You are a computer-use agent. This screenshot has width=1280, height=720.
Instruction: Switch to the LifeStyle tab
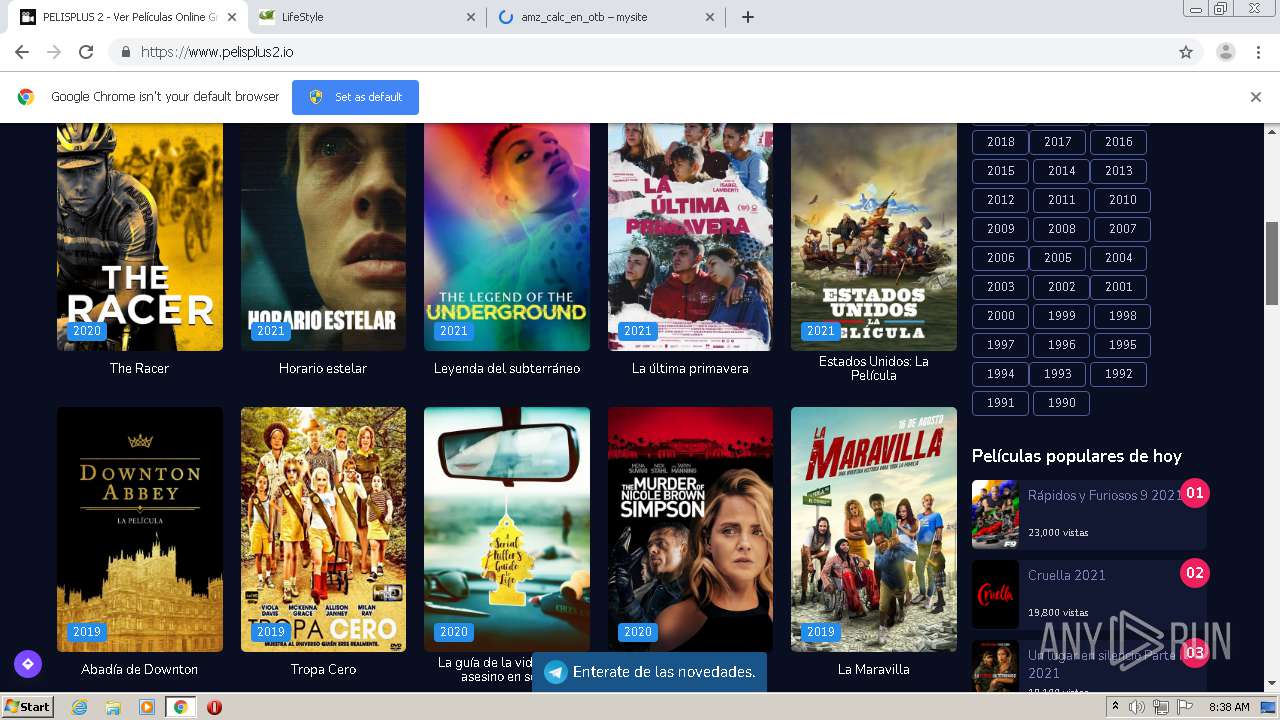(366, 17)
